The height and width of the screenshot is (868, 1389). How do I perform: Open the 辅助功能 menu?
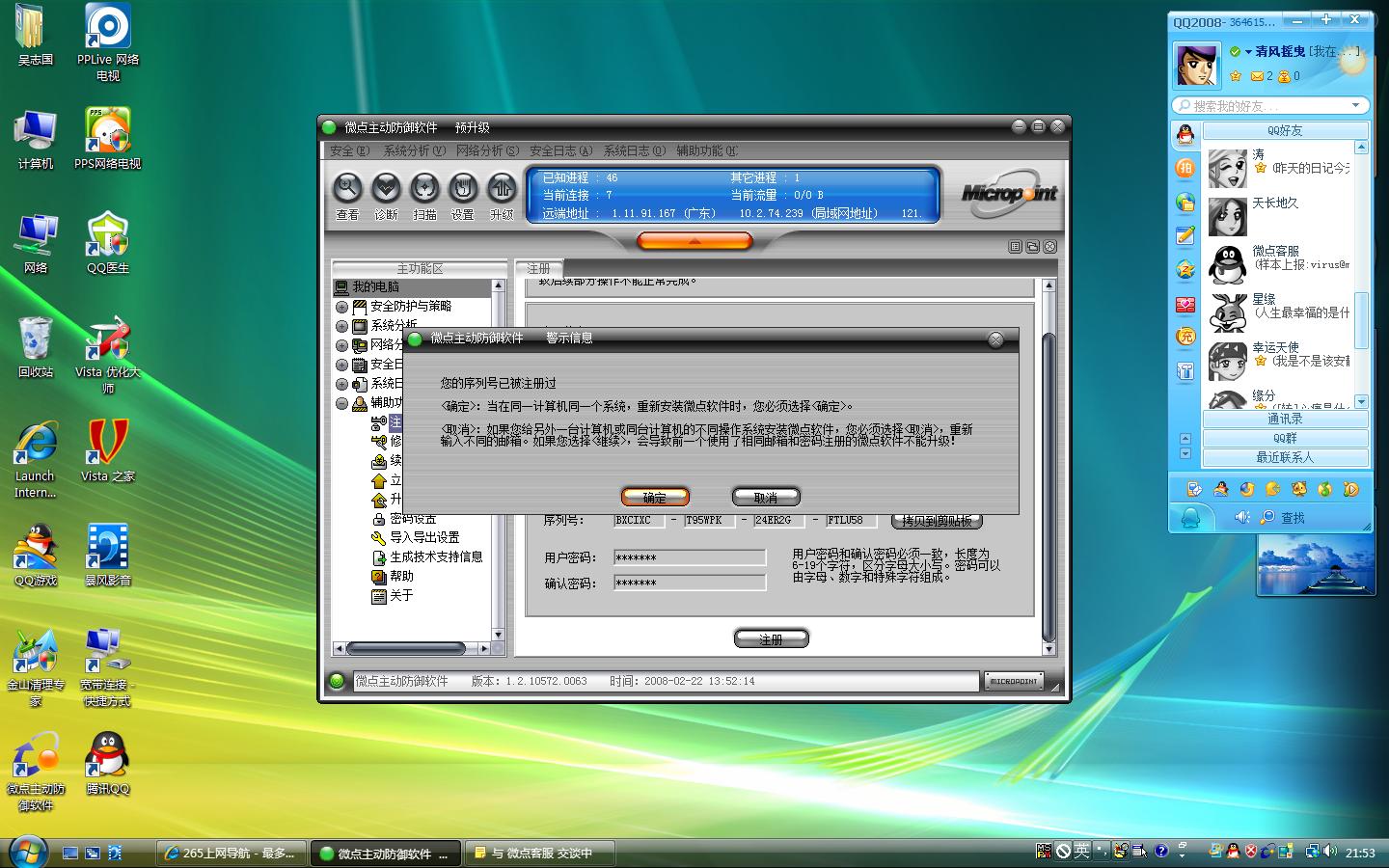coord(706,150)
